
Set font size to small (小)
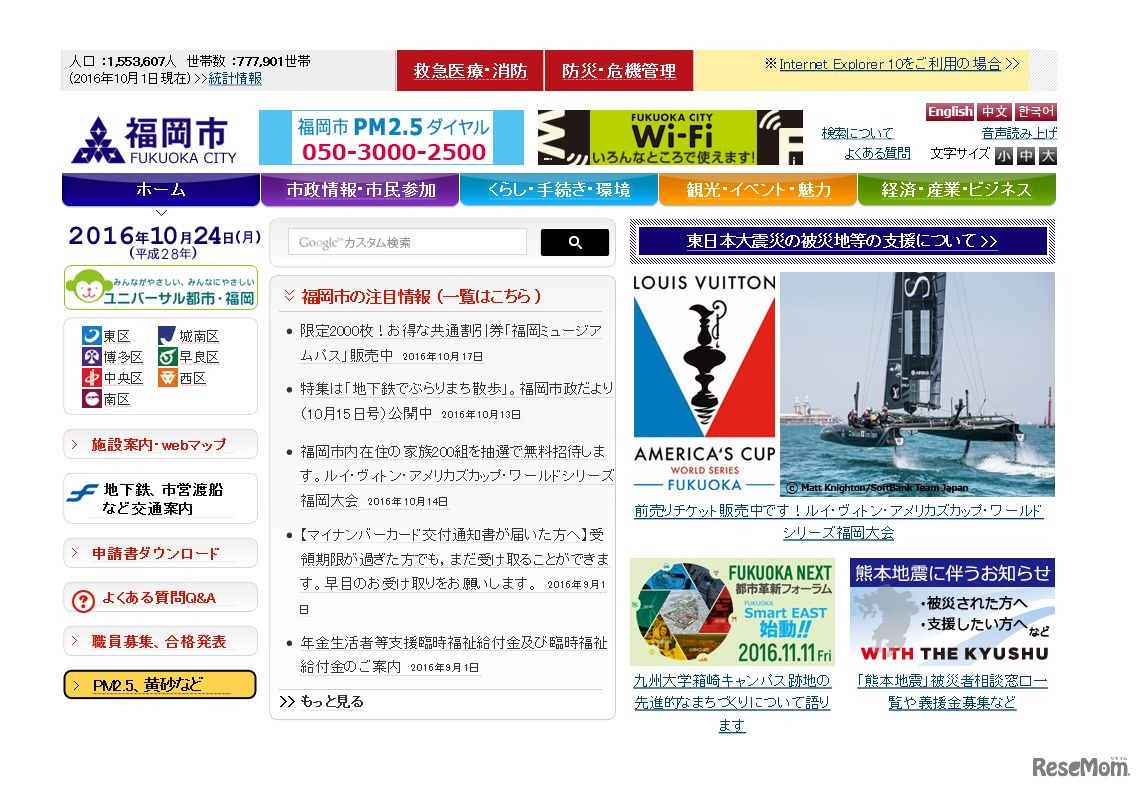coord(1004,155)
